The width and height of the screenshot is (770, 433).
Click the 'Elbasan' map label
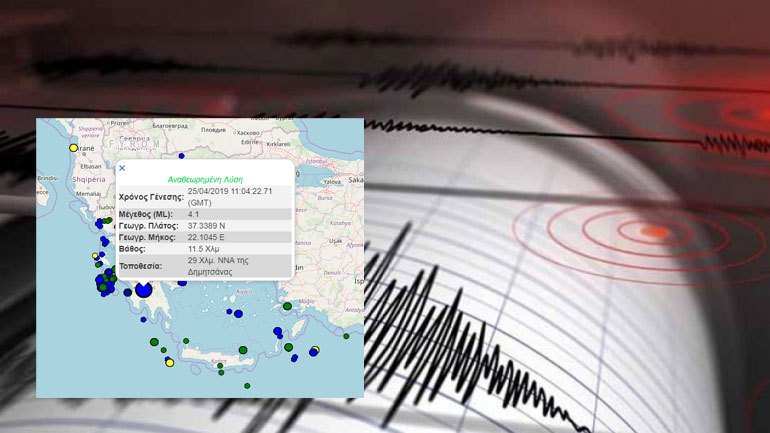91,166
